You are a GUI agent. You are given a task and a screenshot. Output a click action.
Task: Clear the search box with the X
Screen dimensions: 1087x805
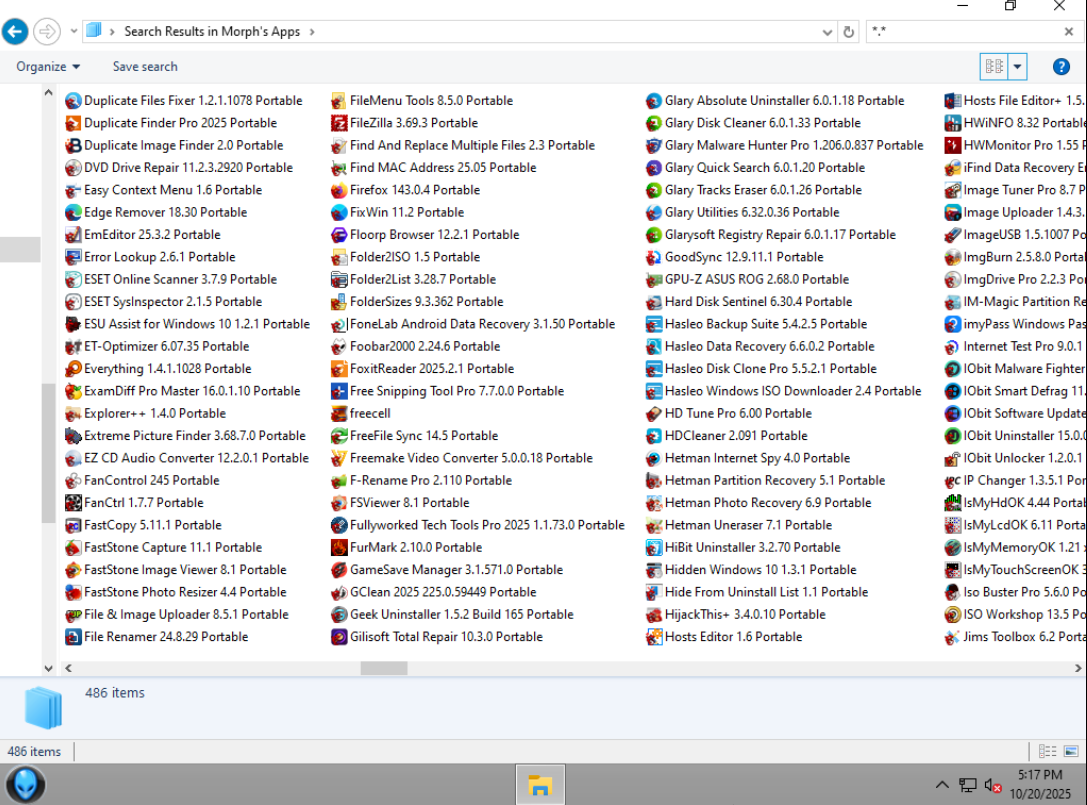1068,32
